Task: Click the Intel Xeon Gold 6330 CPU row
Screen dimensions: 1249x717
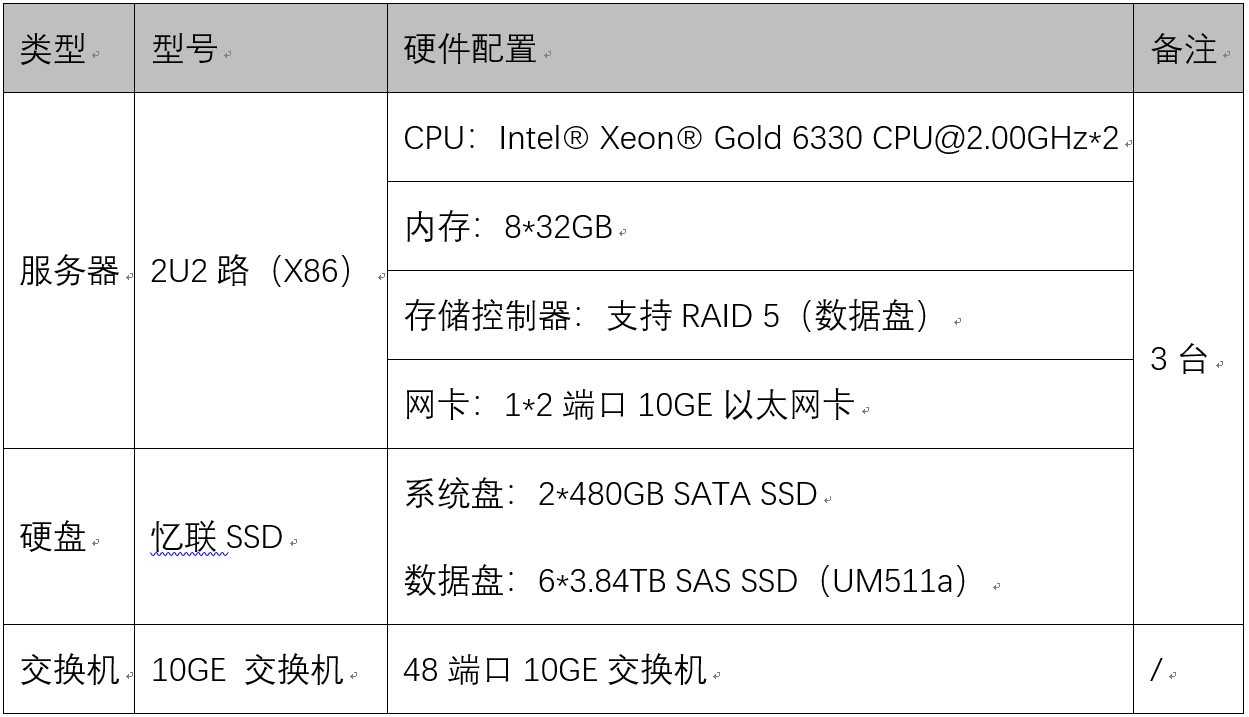Action: click(x=760, y=138)
